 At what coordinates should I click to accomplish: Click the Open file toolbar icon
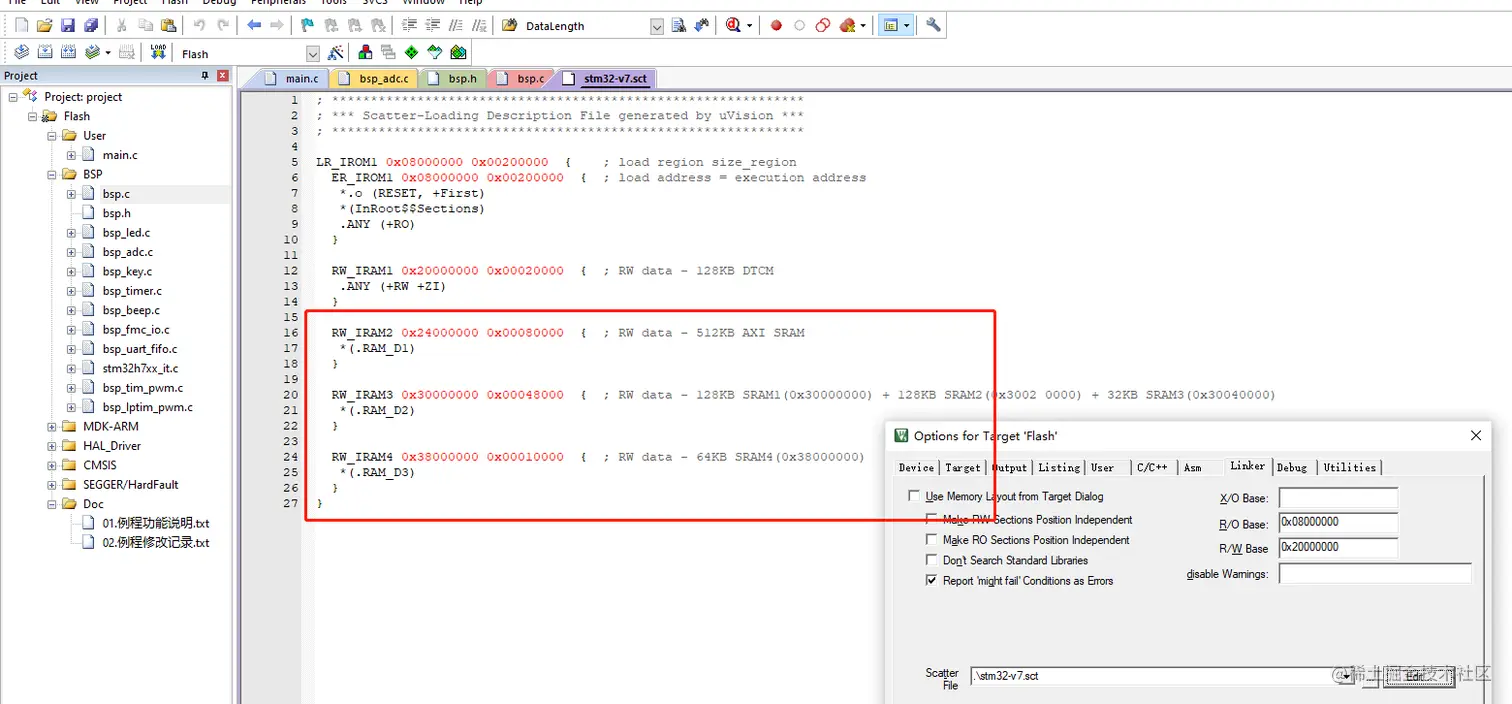[44, 26]
